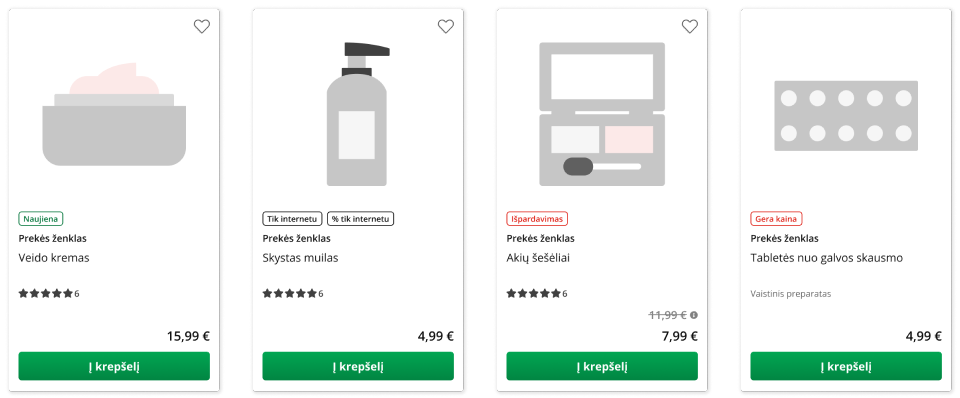The image size is (960, 398).
Task: Add Skystas muilas to wishlist heart
Action: click(446, 26)
